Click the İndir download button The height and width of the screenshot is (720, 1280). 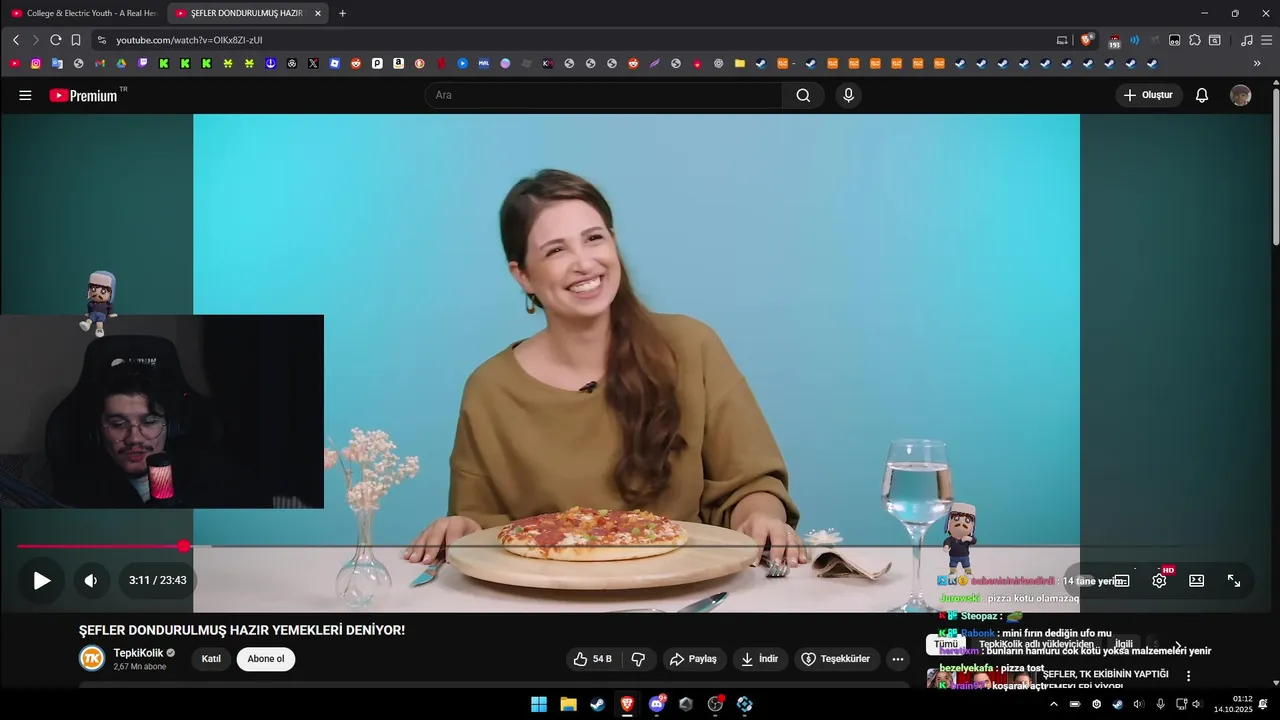[x=760, y=659]
